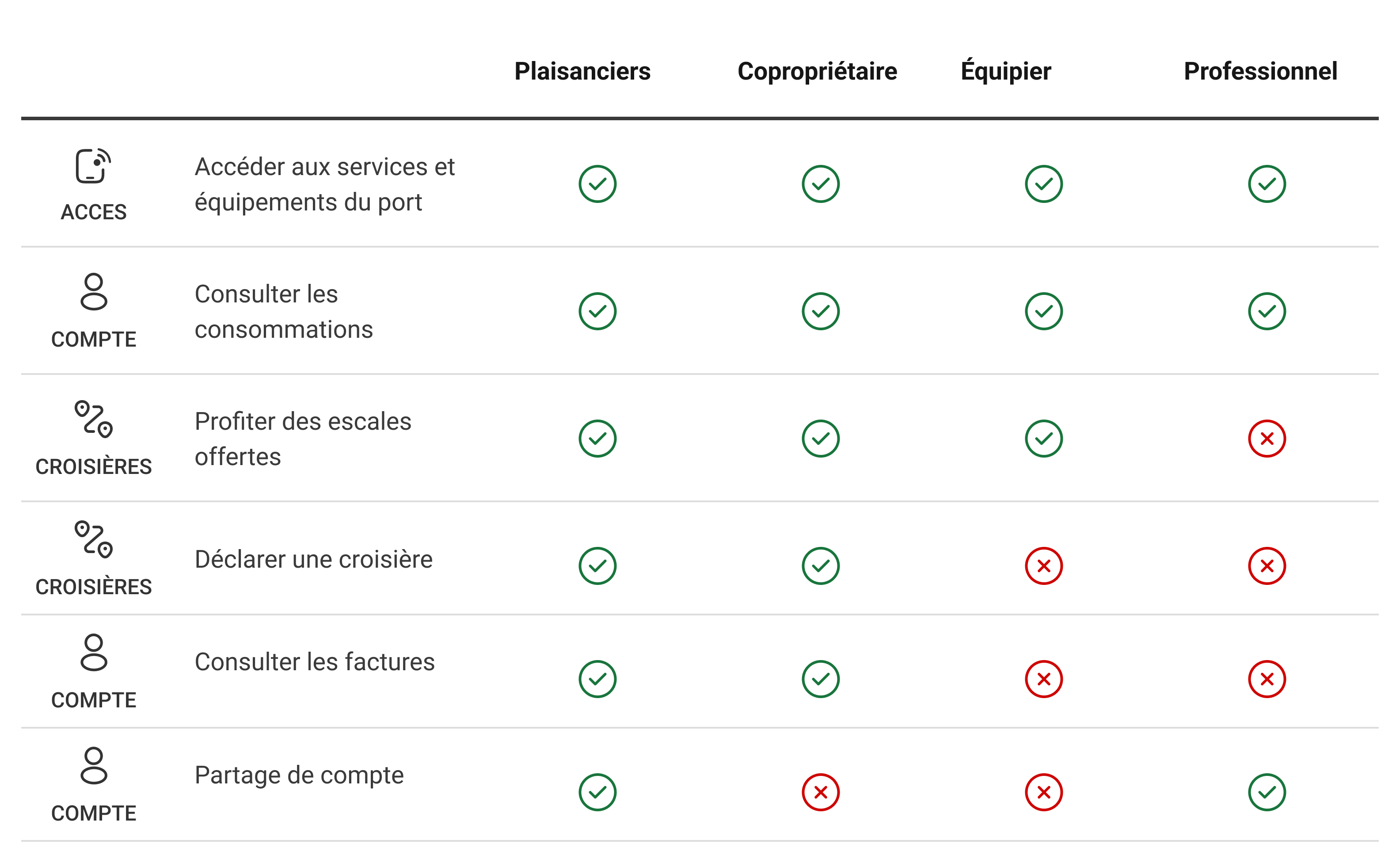Click the ACCES phone signal icon

(x=93, y=166)
